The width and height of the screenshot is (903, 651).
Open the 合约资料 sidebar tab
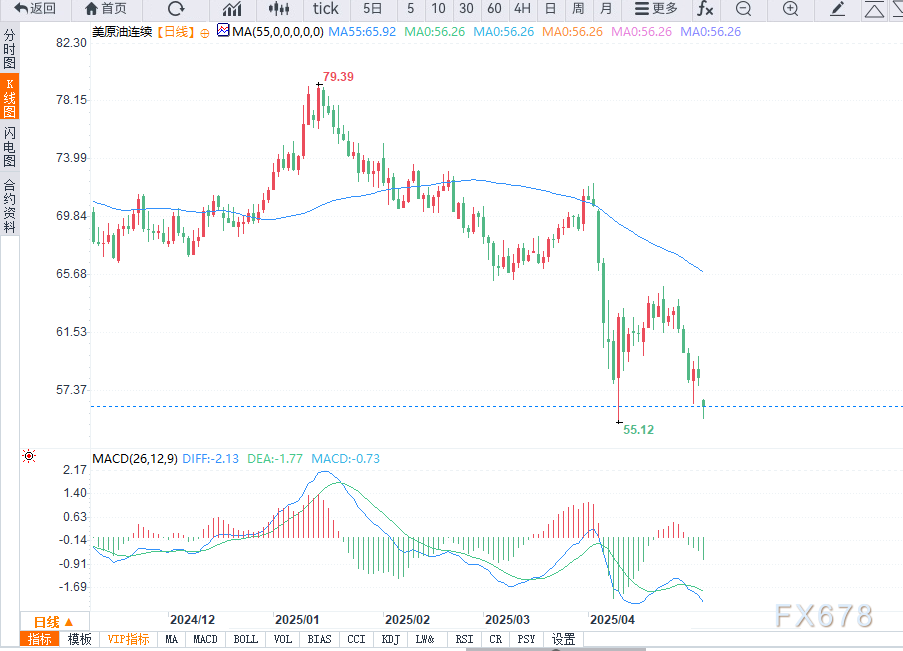pyautogui.click(x=9, y=206)
